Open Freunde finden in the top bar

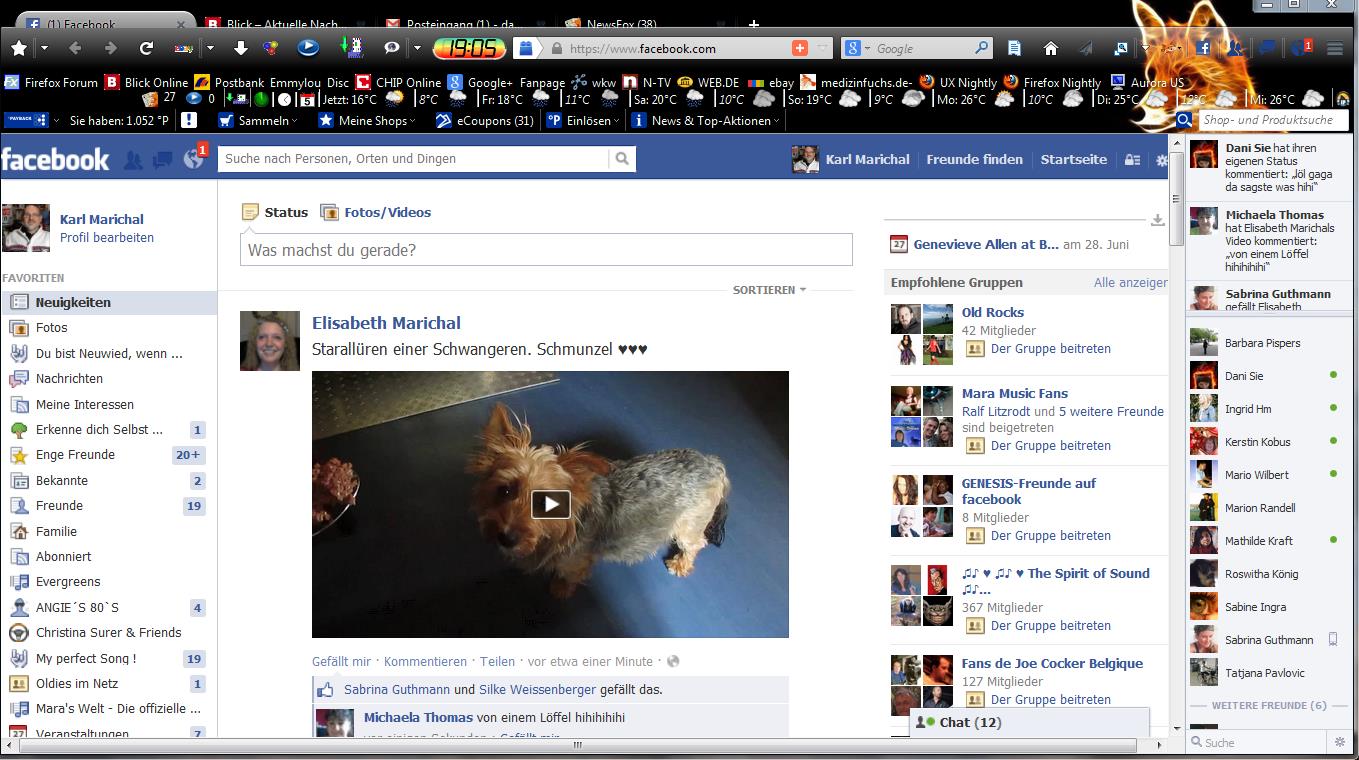(x=975, y=159)
